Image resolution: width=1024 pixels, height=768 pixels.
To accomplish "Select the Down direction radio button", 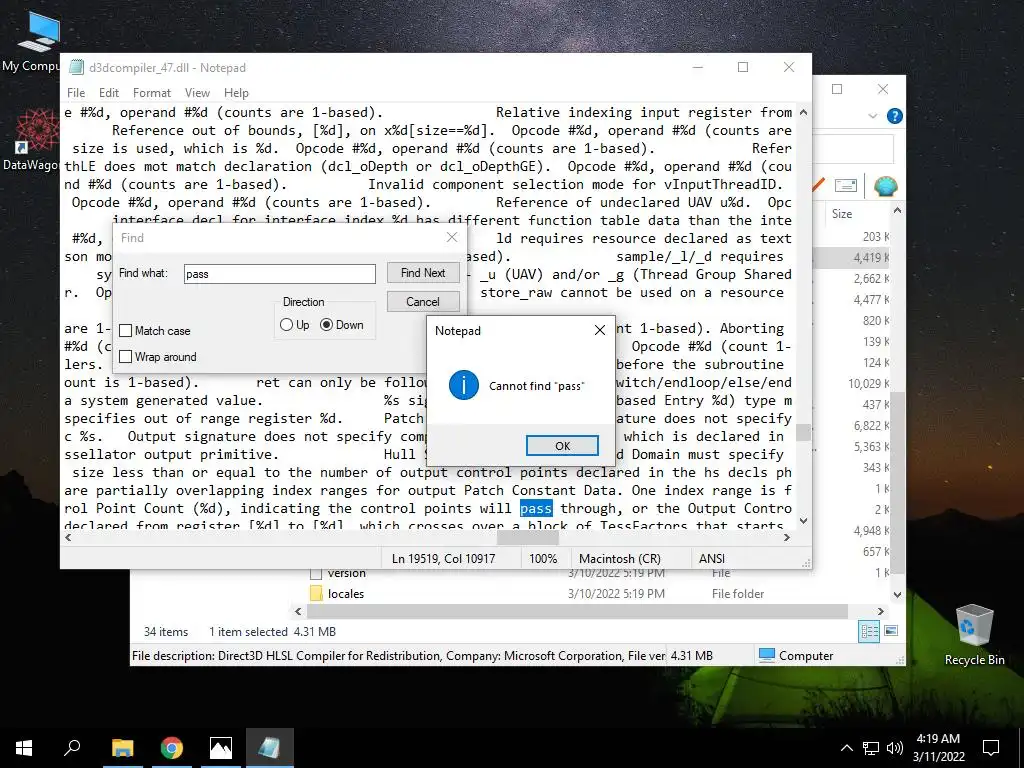I will (x=327, y=325).
